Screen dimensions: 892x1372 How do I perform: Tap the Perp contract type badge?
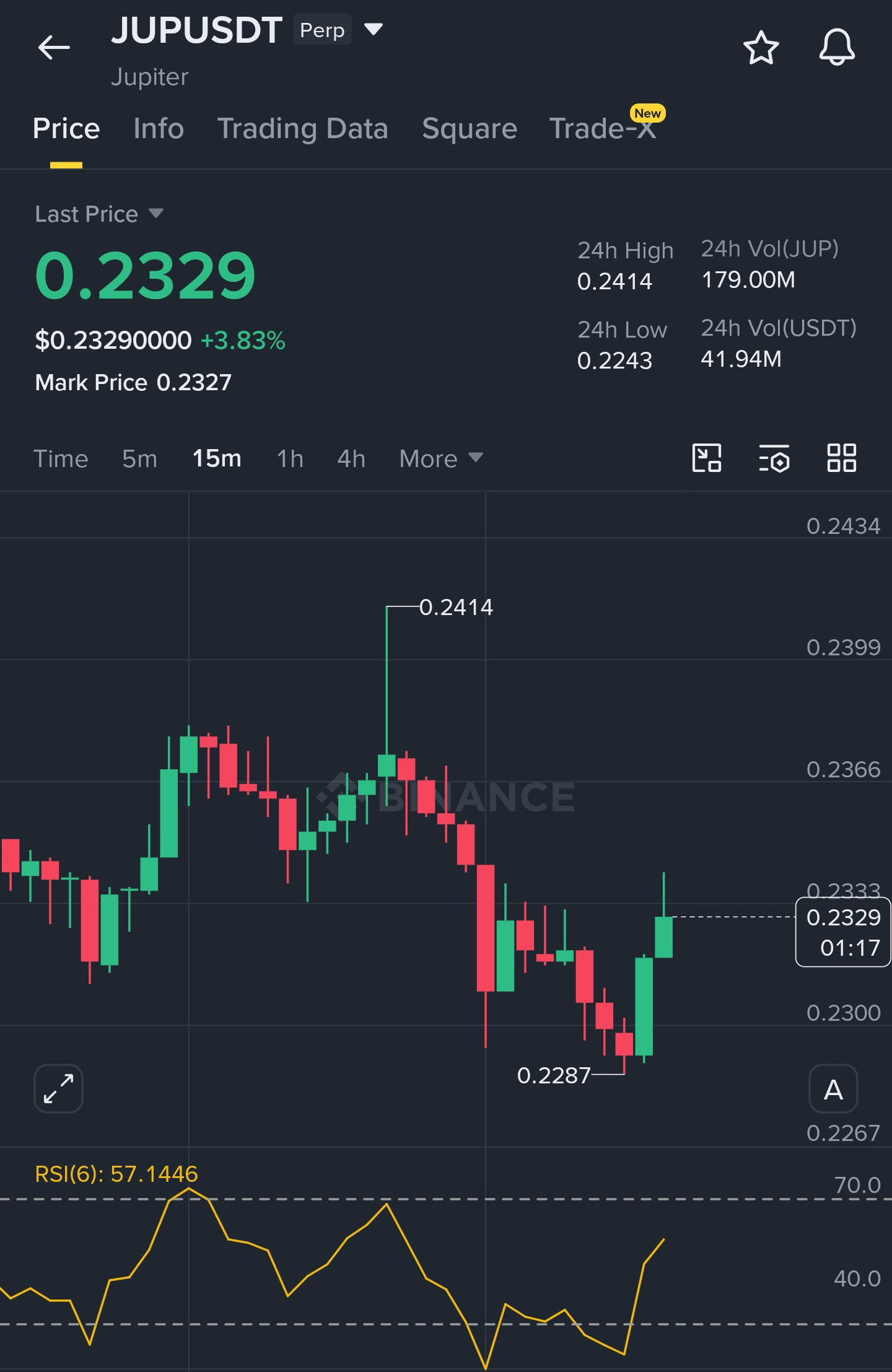322,30
